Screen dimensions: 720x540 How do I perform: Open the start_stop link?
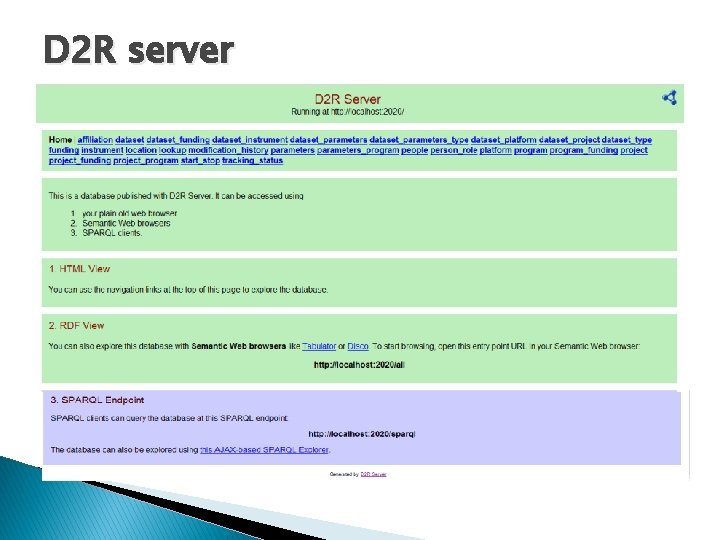(200, 161)
